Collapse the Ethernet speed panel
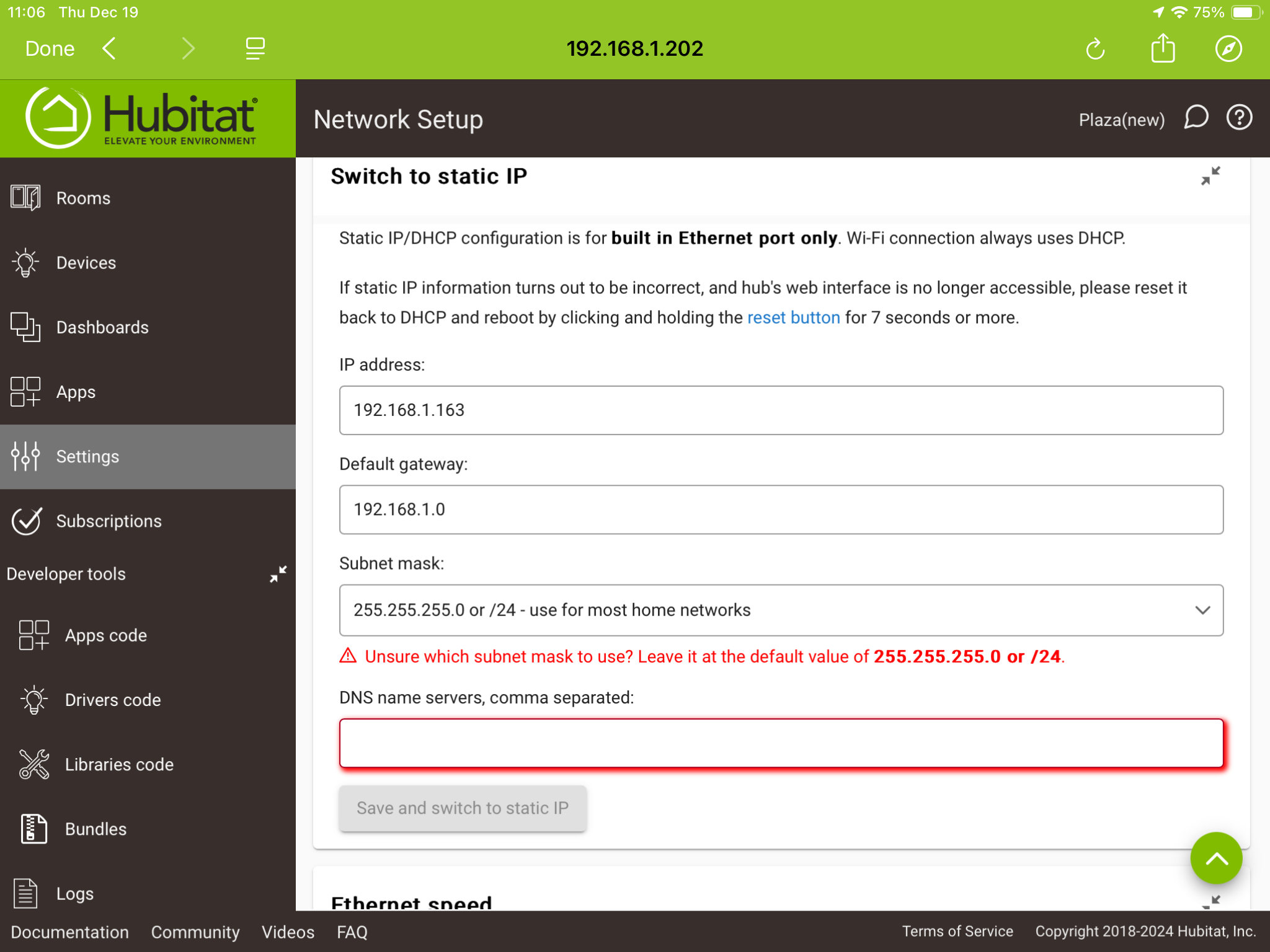1270x952 pixels. click(1210, 902)
